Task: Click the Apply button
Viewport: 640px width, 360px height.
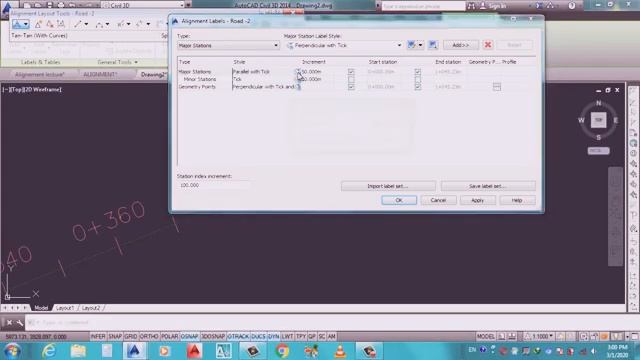Action: (477, 200)
